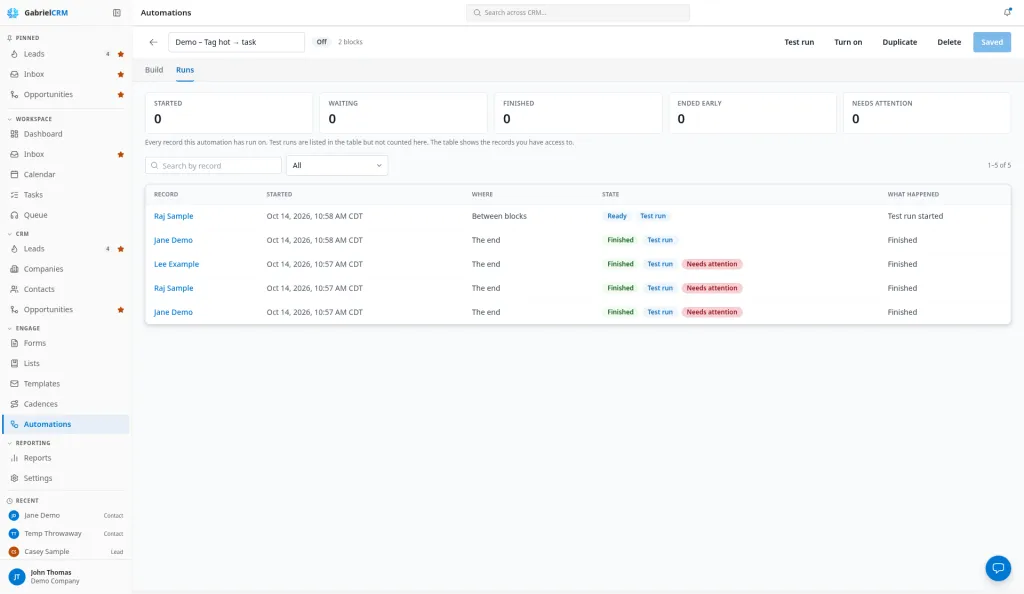The width and height of the screenshot is (1024, 594).
Task: Click Lee Example Needs attention badge
Action: (712, 264)
